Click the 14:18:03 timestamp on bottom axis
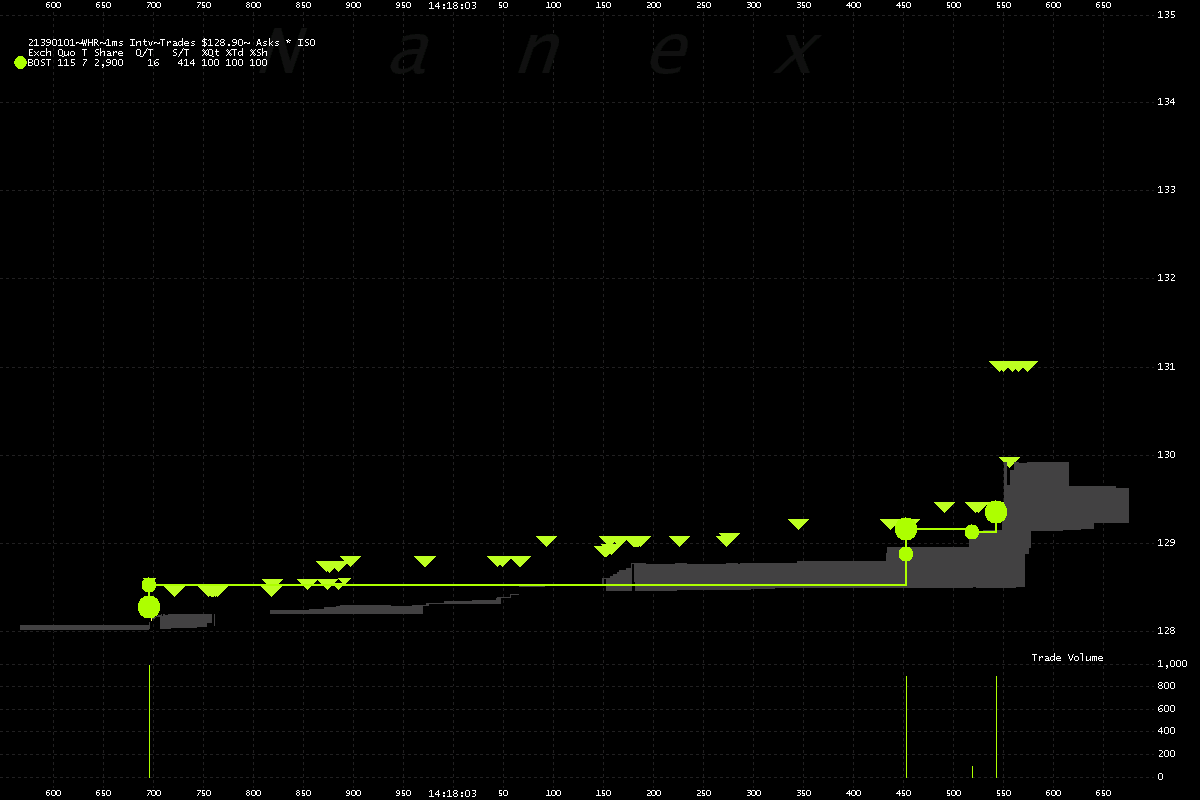The image size is (1200, 800). (x=451, y=793)
